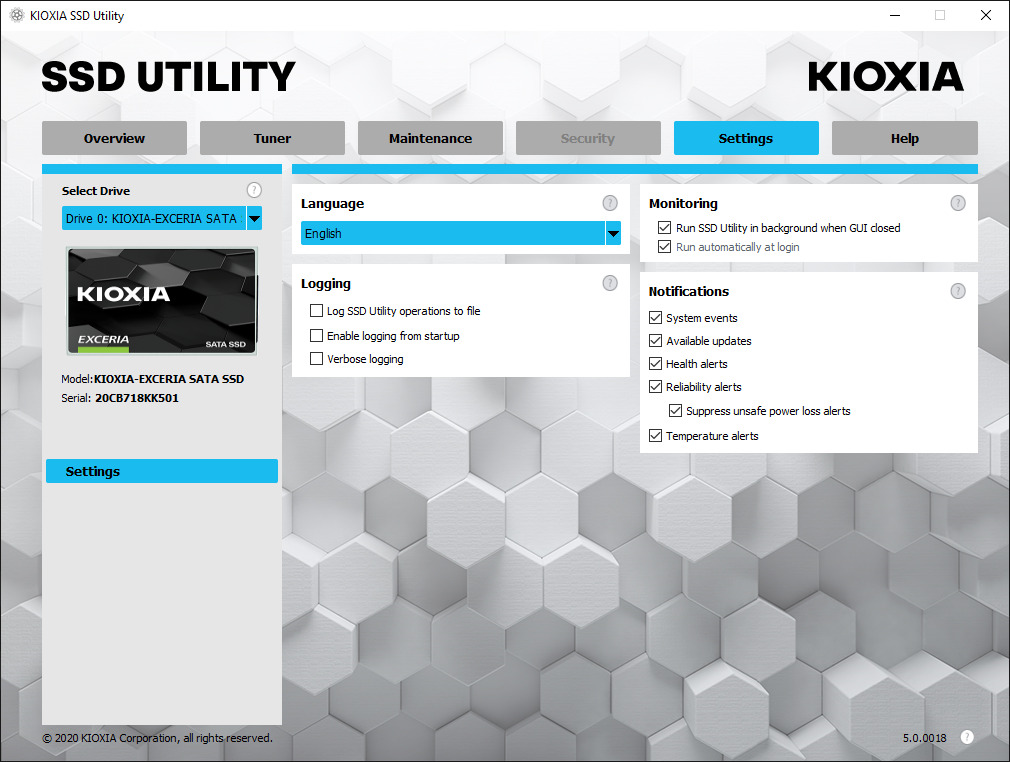Switch to the Overview tab
The width and height of the screenshot is (1010, 762).
114,138
